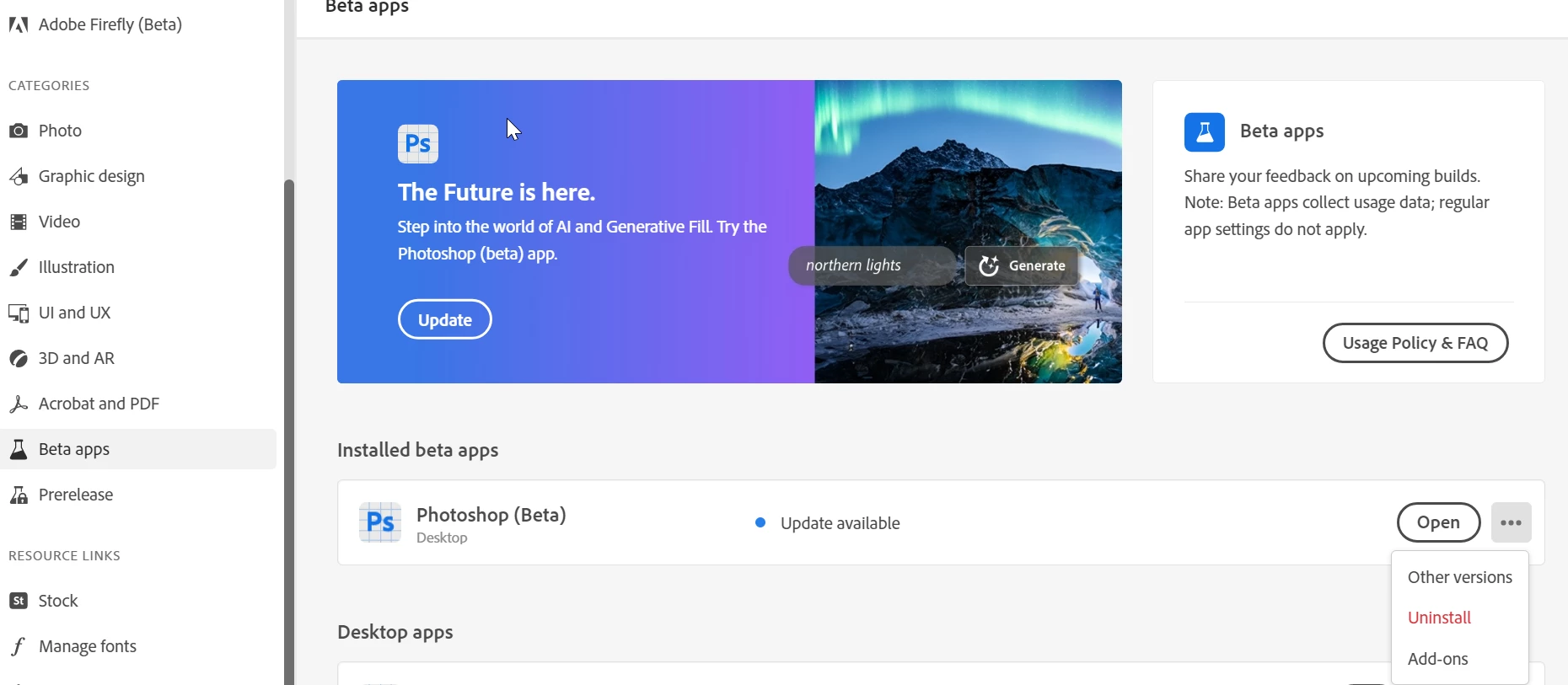Click the RESOURCE LINKS sidebar heading
The image size is (1568, 685).
click(64, 556)
